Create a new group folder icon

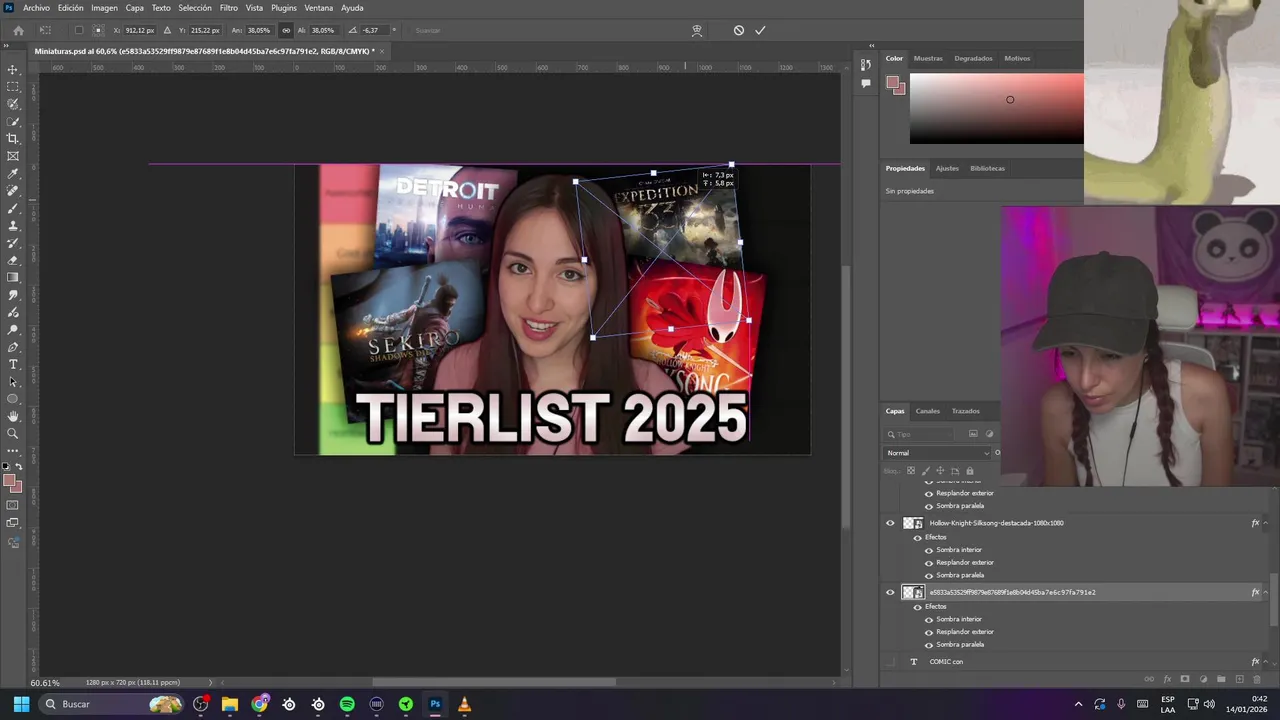point(1221,679)
